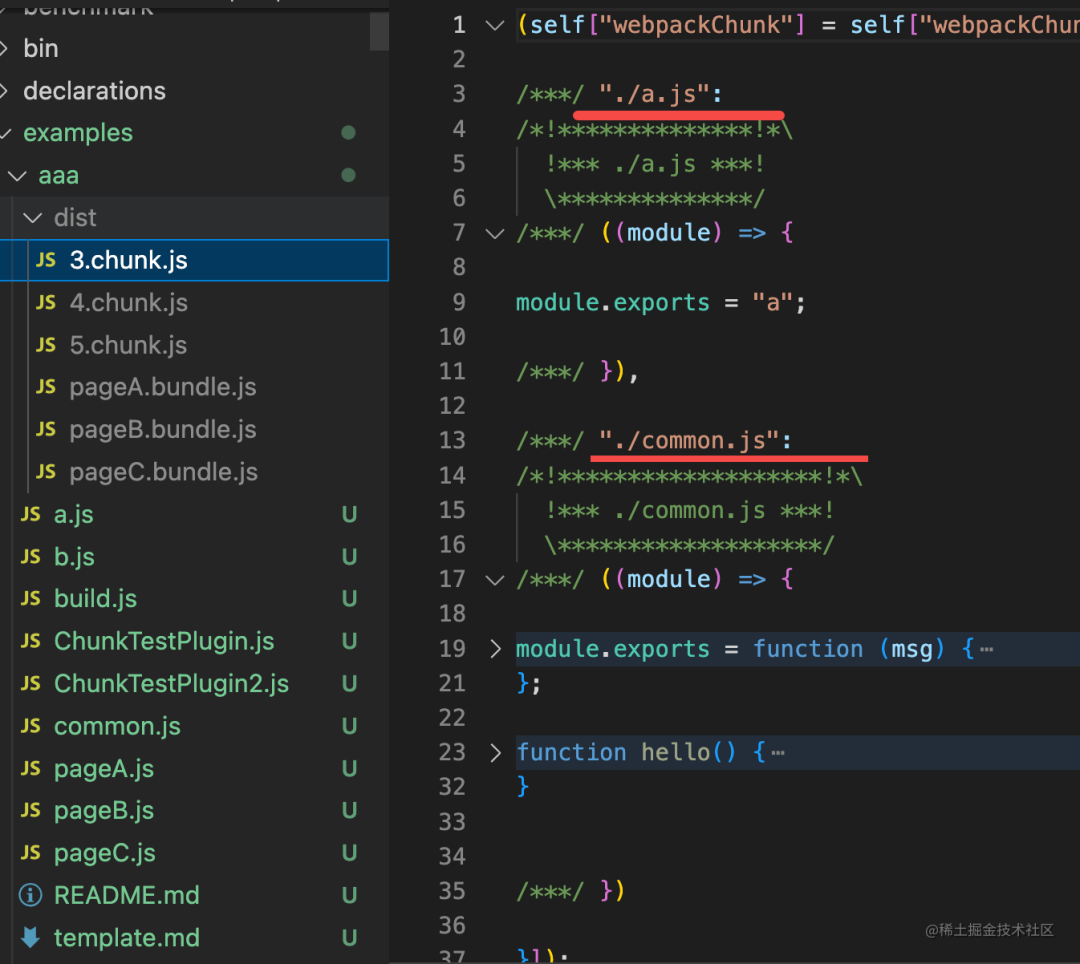Expand the bin folder
This screenshot has width=1080, height=964.
pos(6,48)
